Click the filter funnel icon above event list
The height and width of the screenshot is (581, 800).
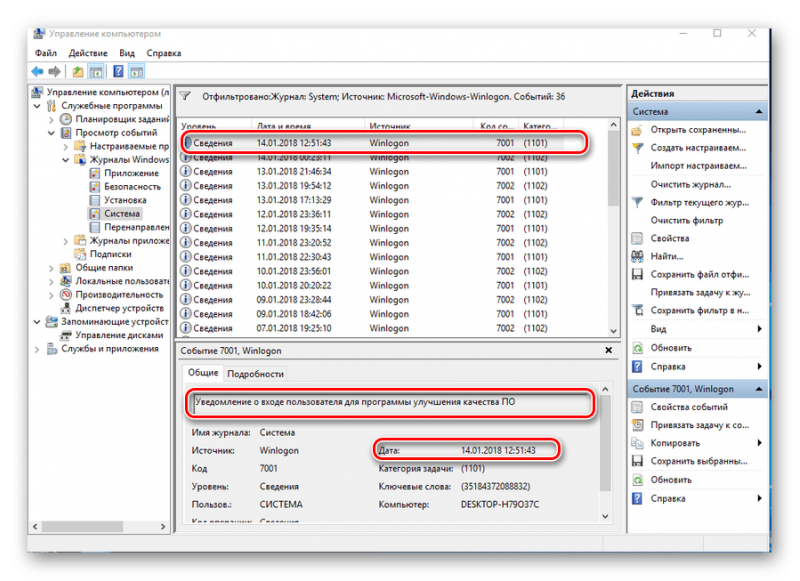click(185, 96)
